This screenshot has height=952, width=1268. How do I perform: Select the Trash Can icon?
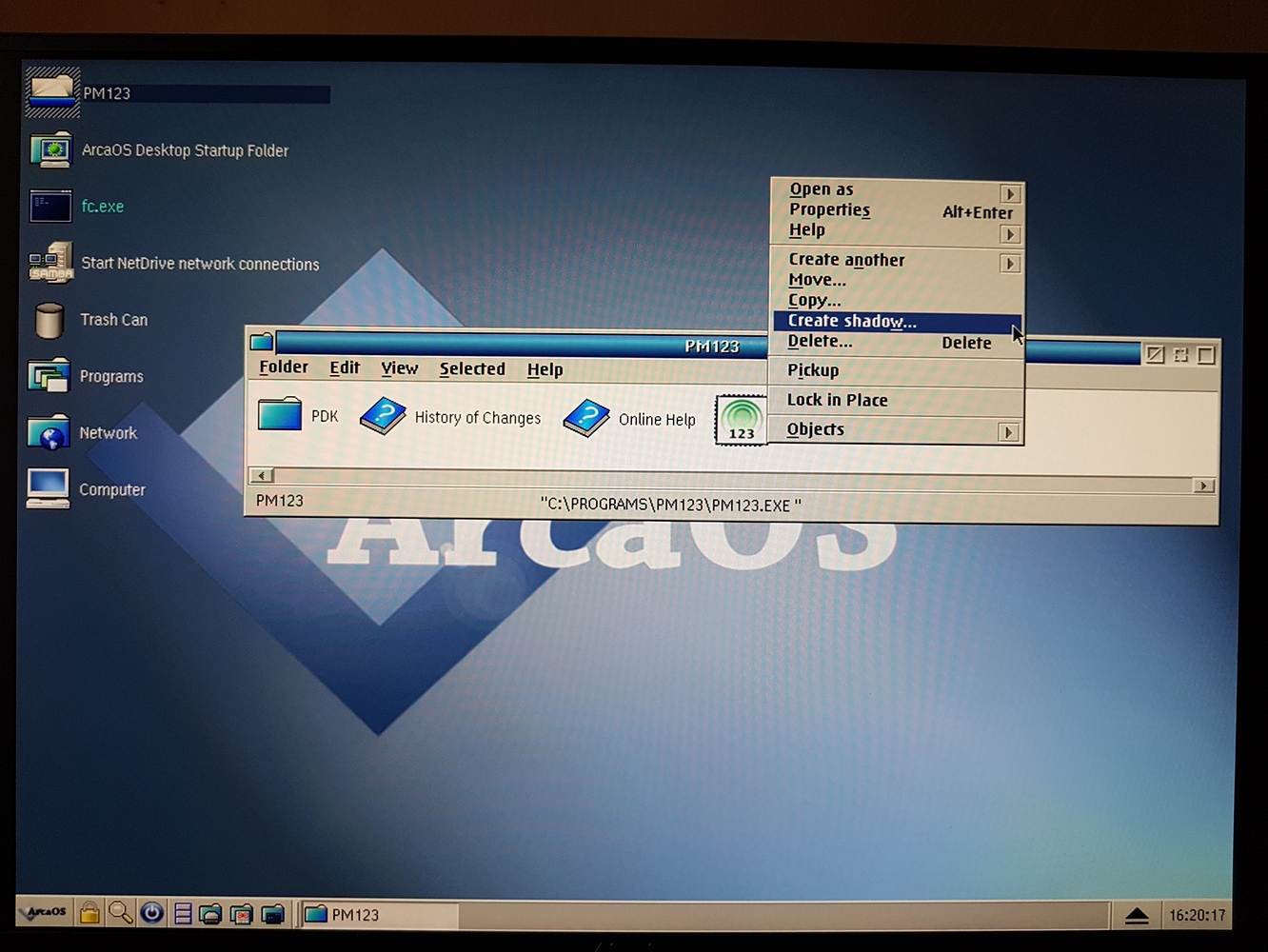coord(49,320)
